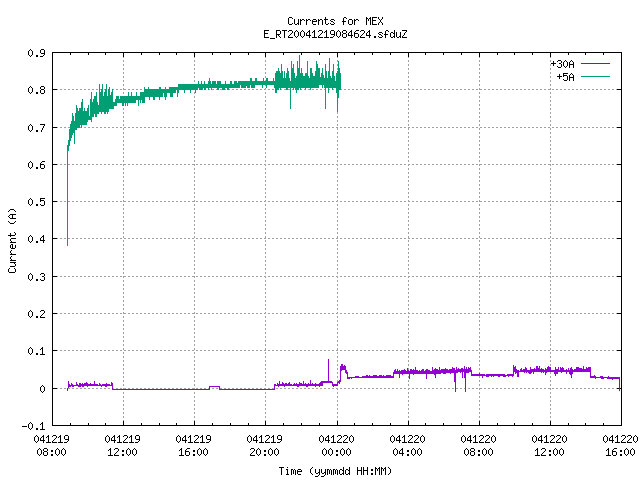Click the 0.7 y-axis tick label
640x480 pixels.
click(x=36, y=128)
